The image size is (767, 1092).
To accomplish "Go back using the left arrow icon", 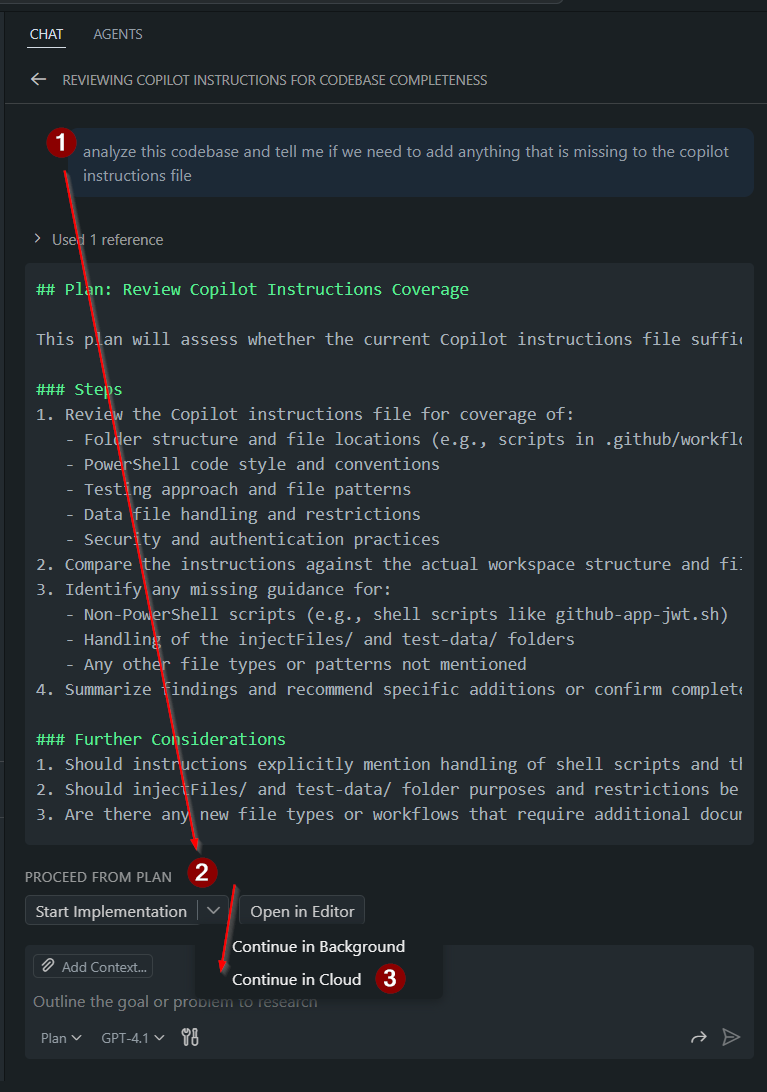I will click(x=38, y=79).
